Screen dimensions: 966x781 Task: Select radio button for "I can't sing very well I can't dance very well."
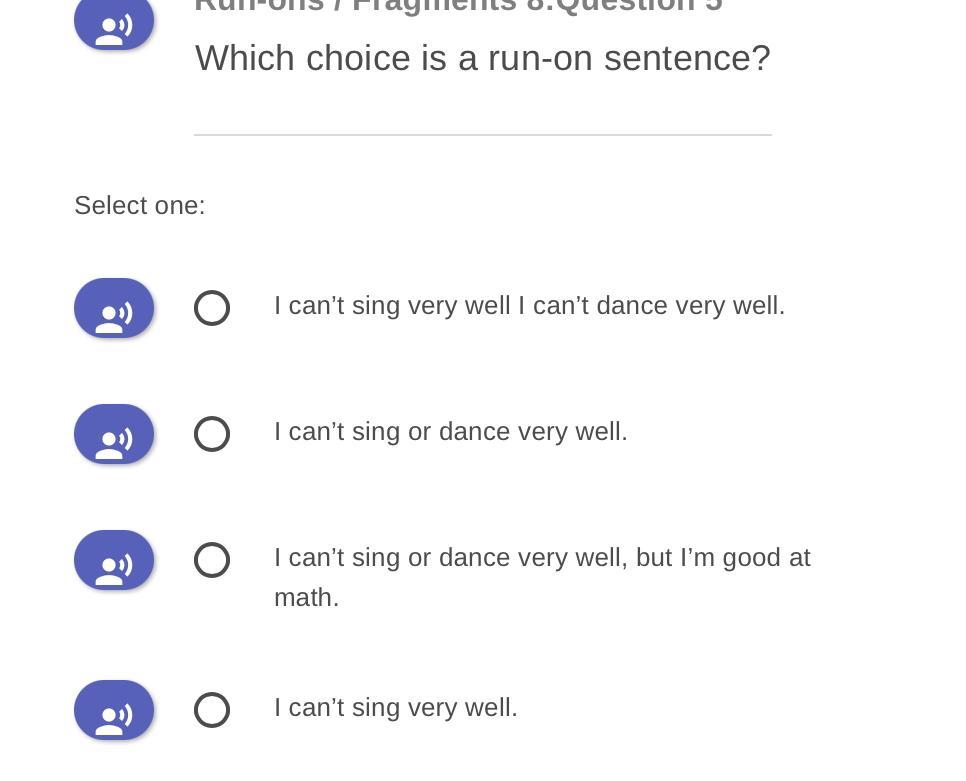[x=212, y=308]
